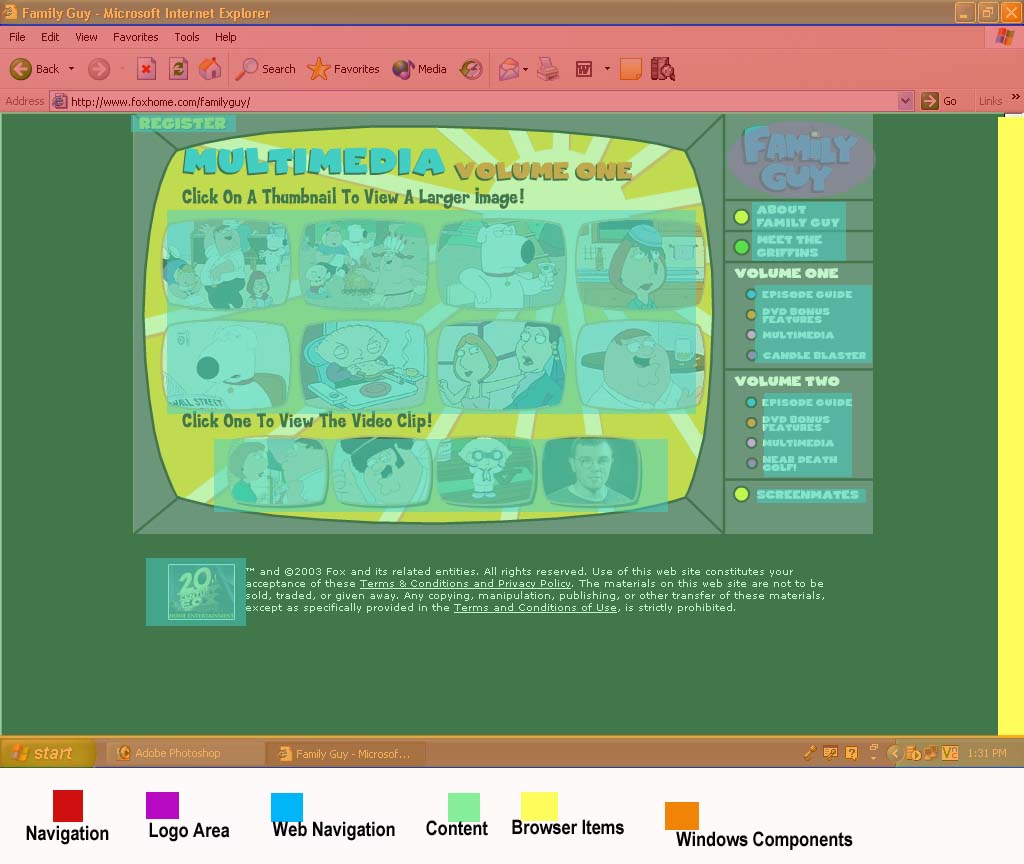Open the Search toolbar button
This screenshot has width=1024, height=864.
[x=266, y=69]
